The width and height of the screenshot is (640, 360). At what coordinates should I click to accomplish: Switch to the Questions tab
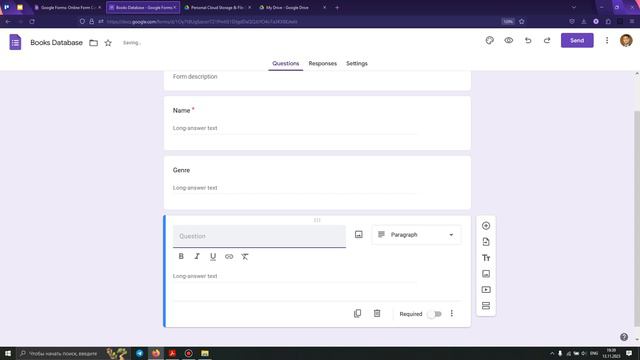[286, 63]
